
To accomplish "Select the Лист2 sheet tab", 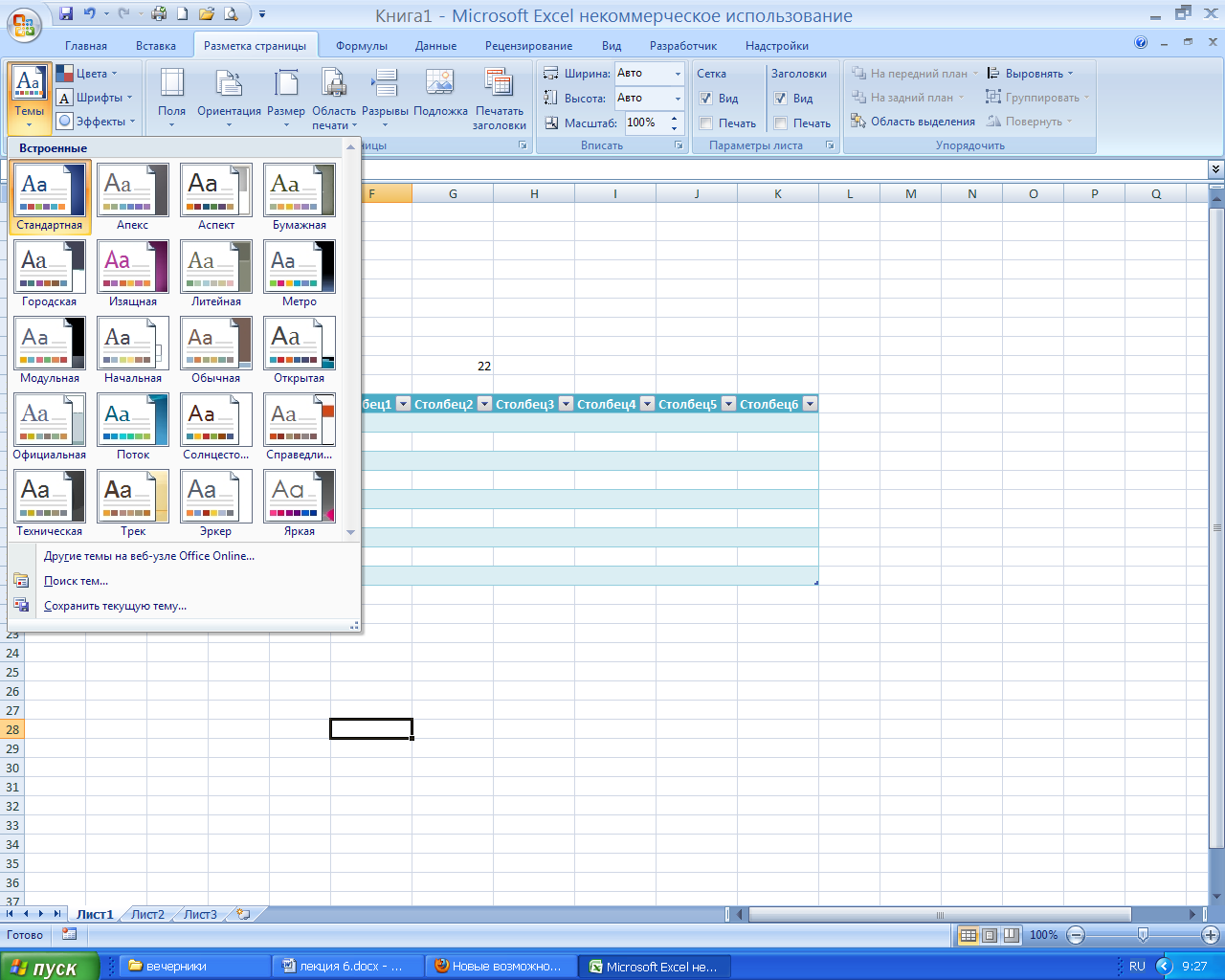I will (x=147, y=914).
